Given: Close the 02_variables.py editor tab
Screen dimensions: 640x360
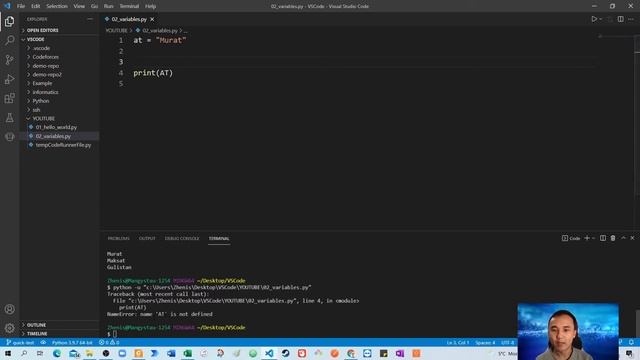Looking at the screenshot, I should [x=152, y=19].
